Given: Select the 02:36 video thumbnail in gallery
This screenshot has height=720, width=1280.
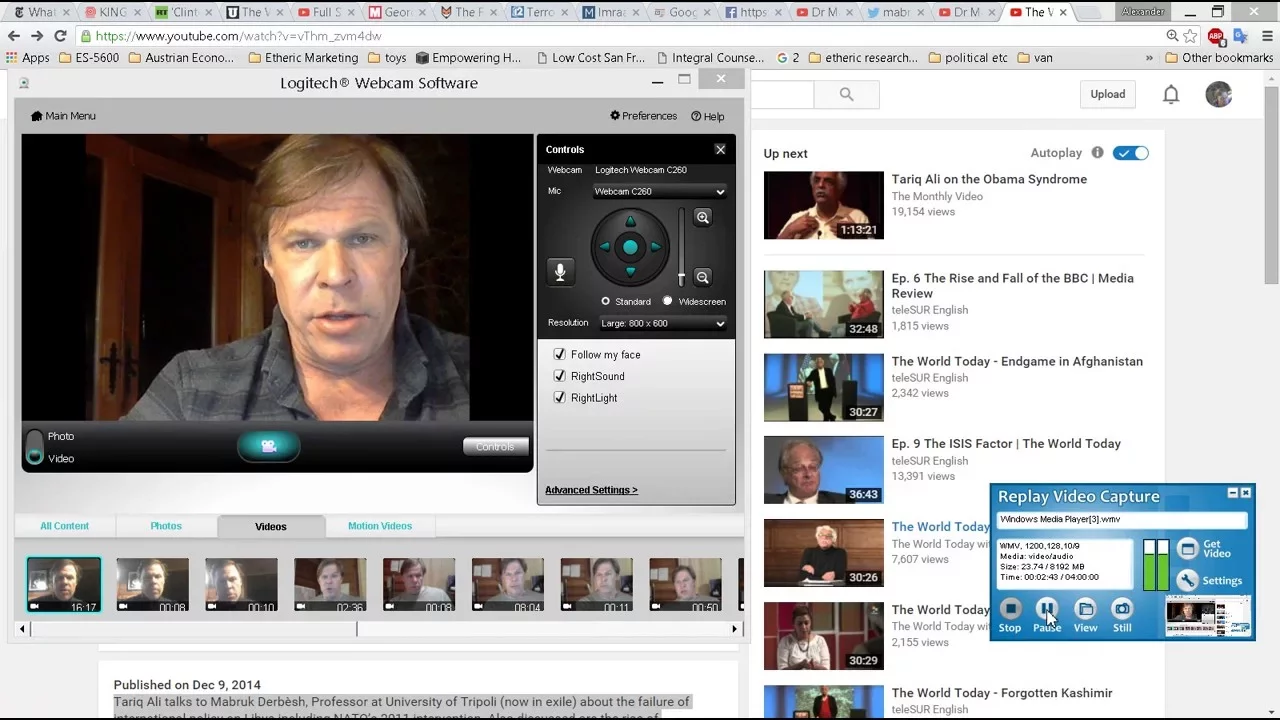Looking at the screenshot, I should coord(330,585).
